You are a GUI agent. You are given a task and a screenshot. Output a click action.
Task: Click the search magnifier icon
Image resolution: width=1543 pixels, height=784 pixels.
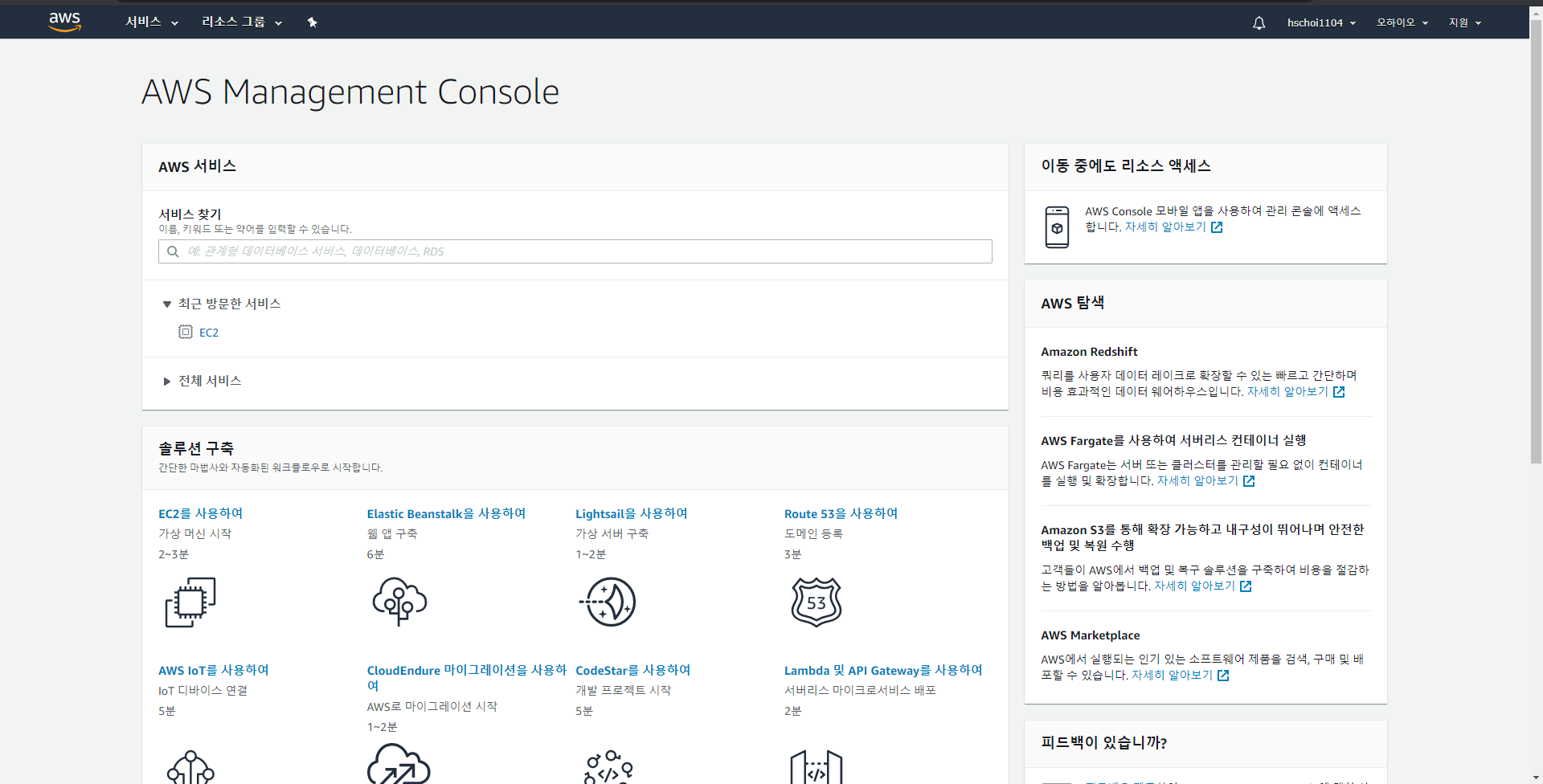[173, 251]
